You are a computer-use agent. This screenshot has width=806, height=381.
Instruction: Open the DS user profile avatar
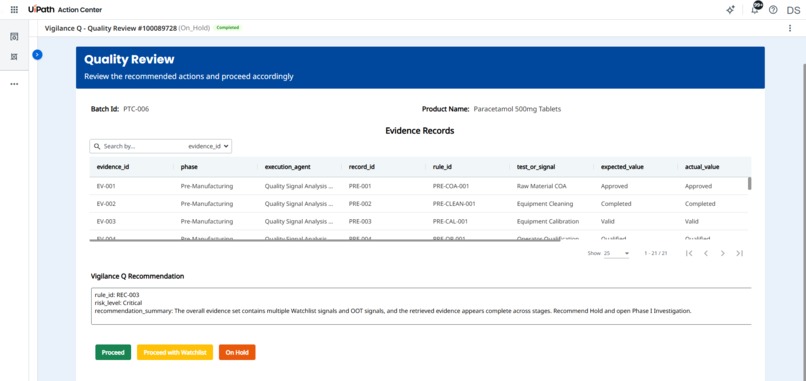(x=793, y=10)
